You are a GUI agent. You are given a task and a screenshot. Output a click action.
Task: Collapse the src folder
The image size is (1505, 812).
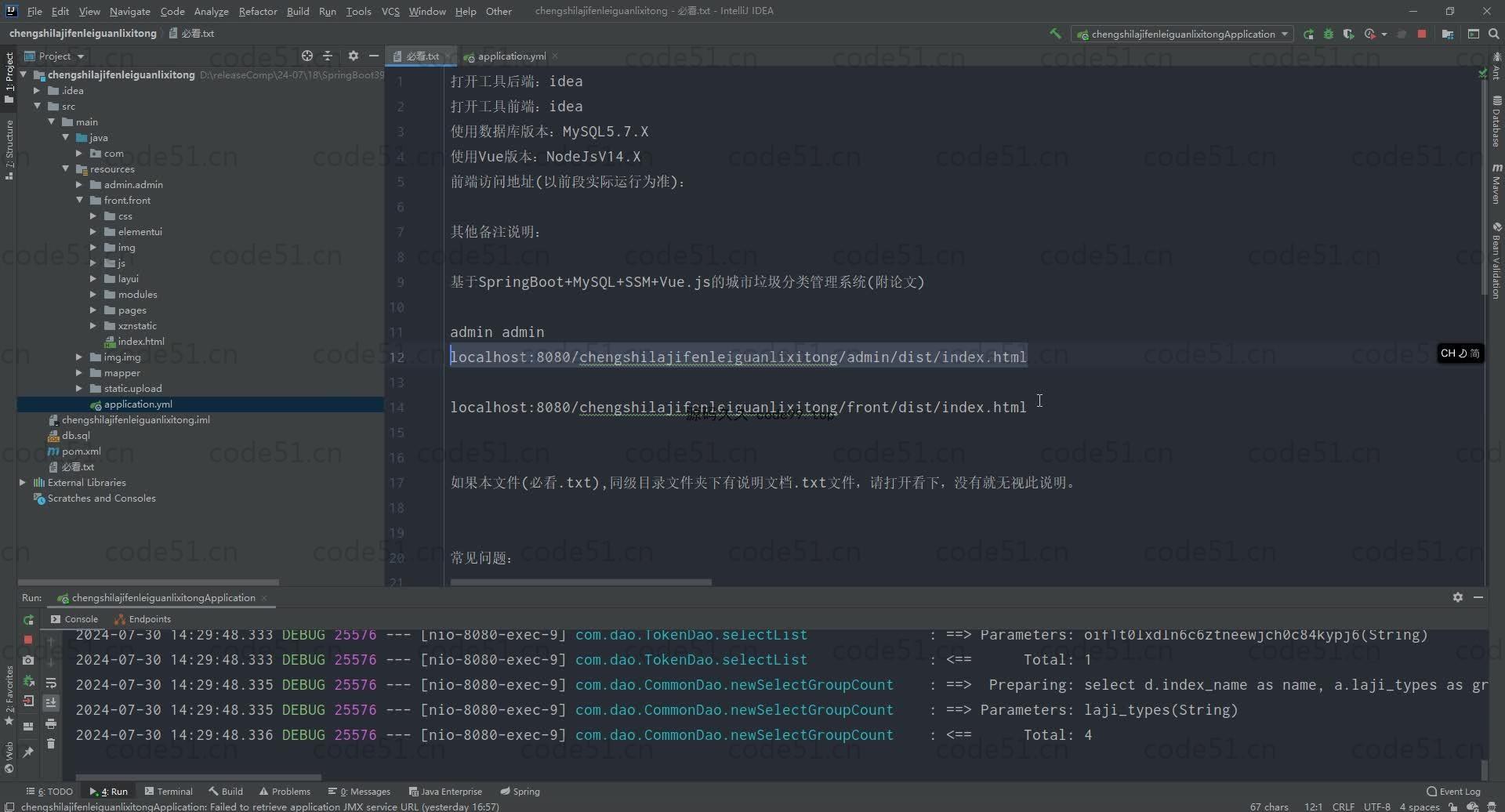[36, 107]
